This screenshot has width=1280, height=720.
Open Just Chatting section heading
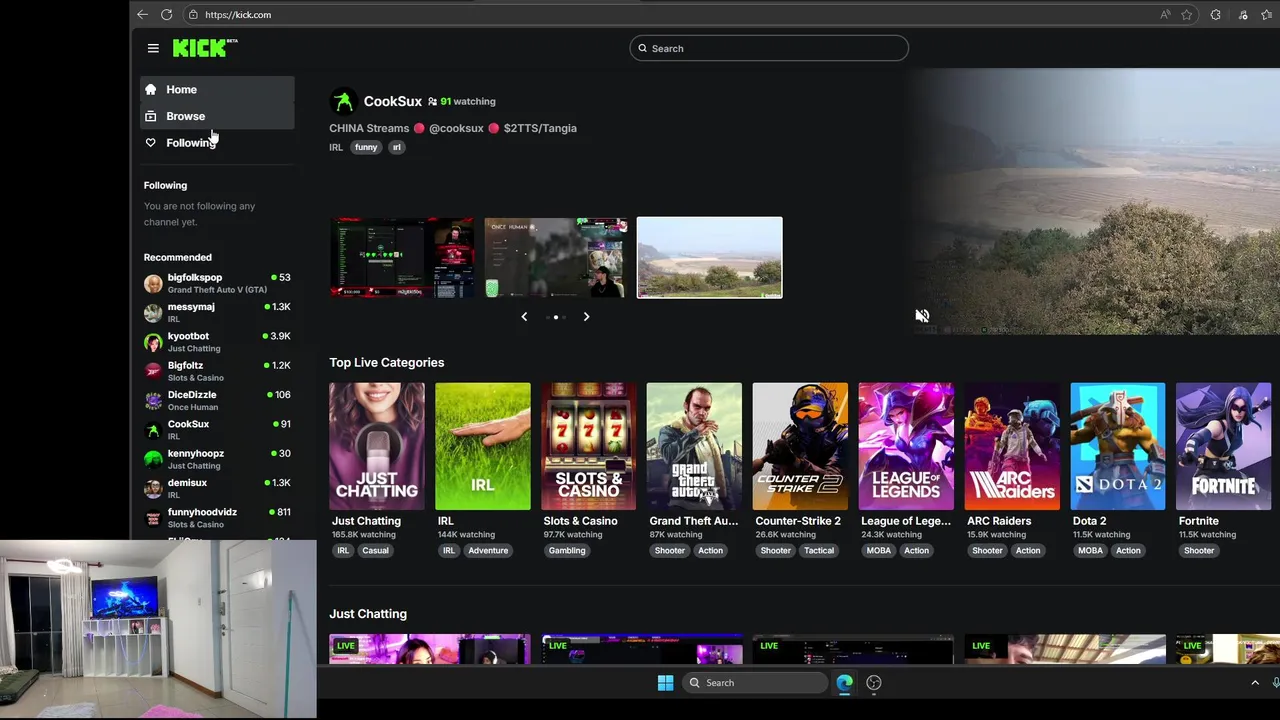click(368, 614)
